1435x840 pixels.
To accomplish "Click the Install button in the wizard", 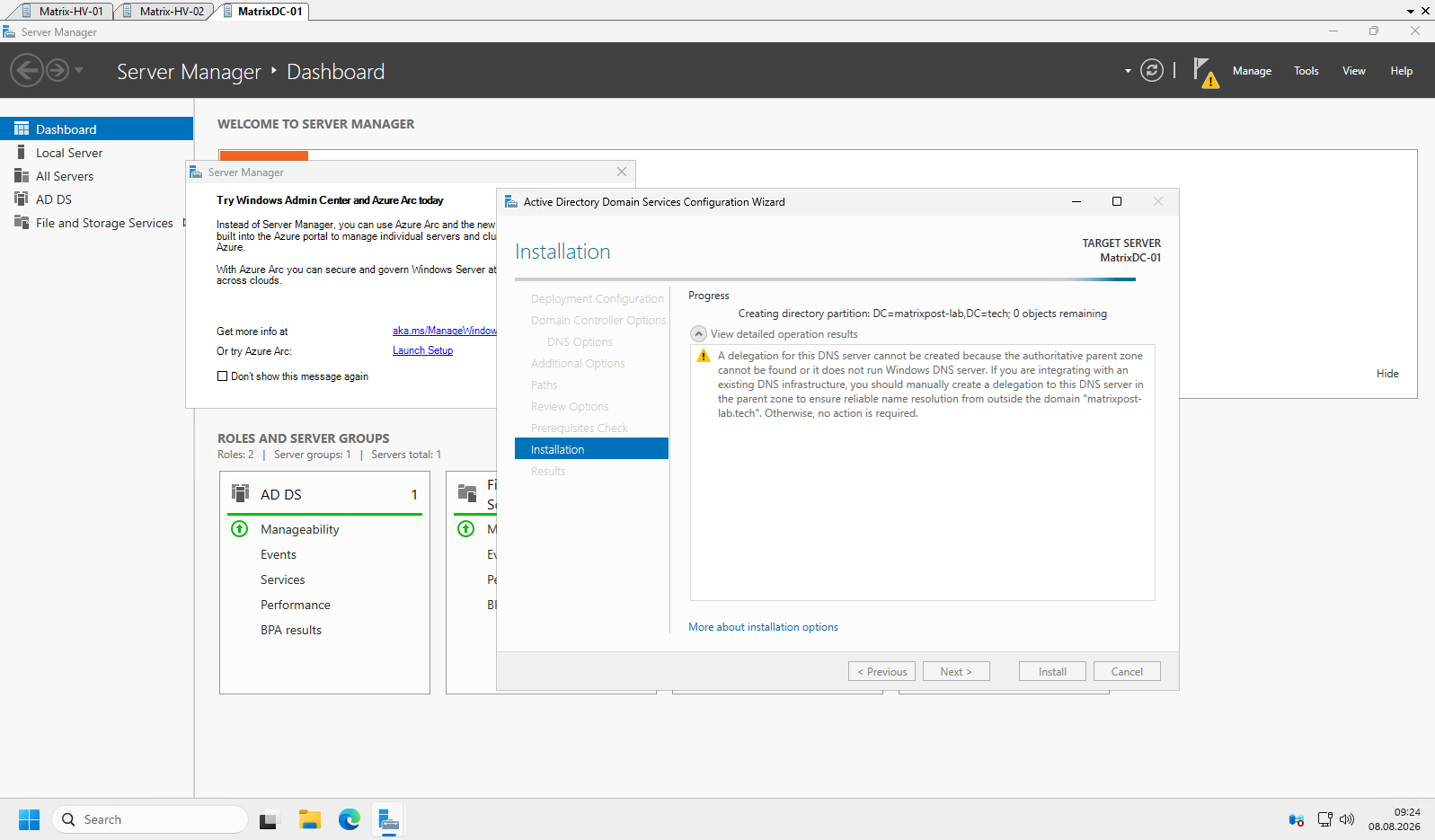I will [1052, 672].
